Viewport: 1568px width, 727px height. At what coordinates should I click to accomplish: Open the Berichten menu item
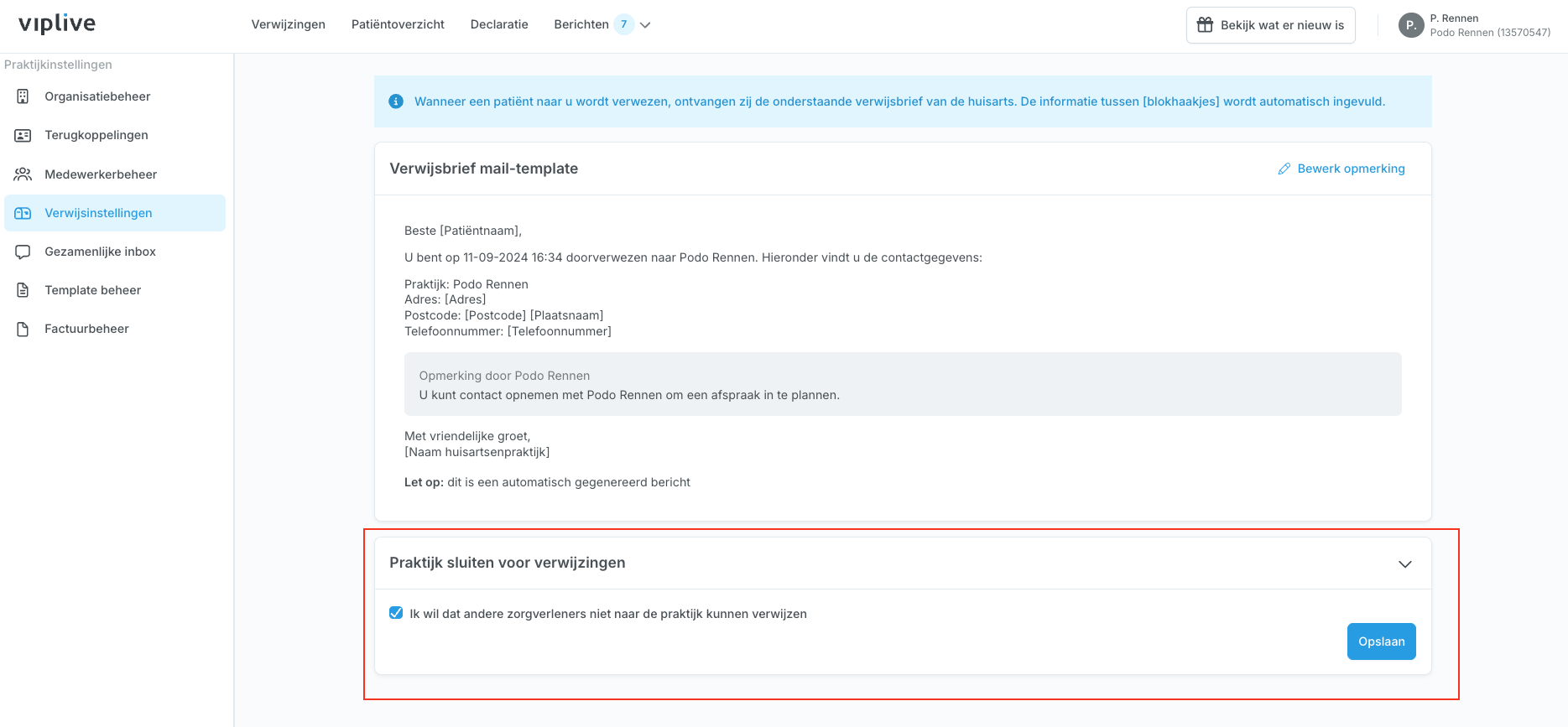pyautogui.click(x=581, y=24)
